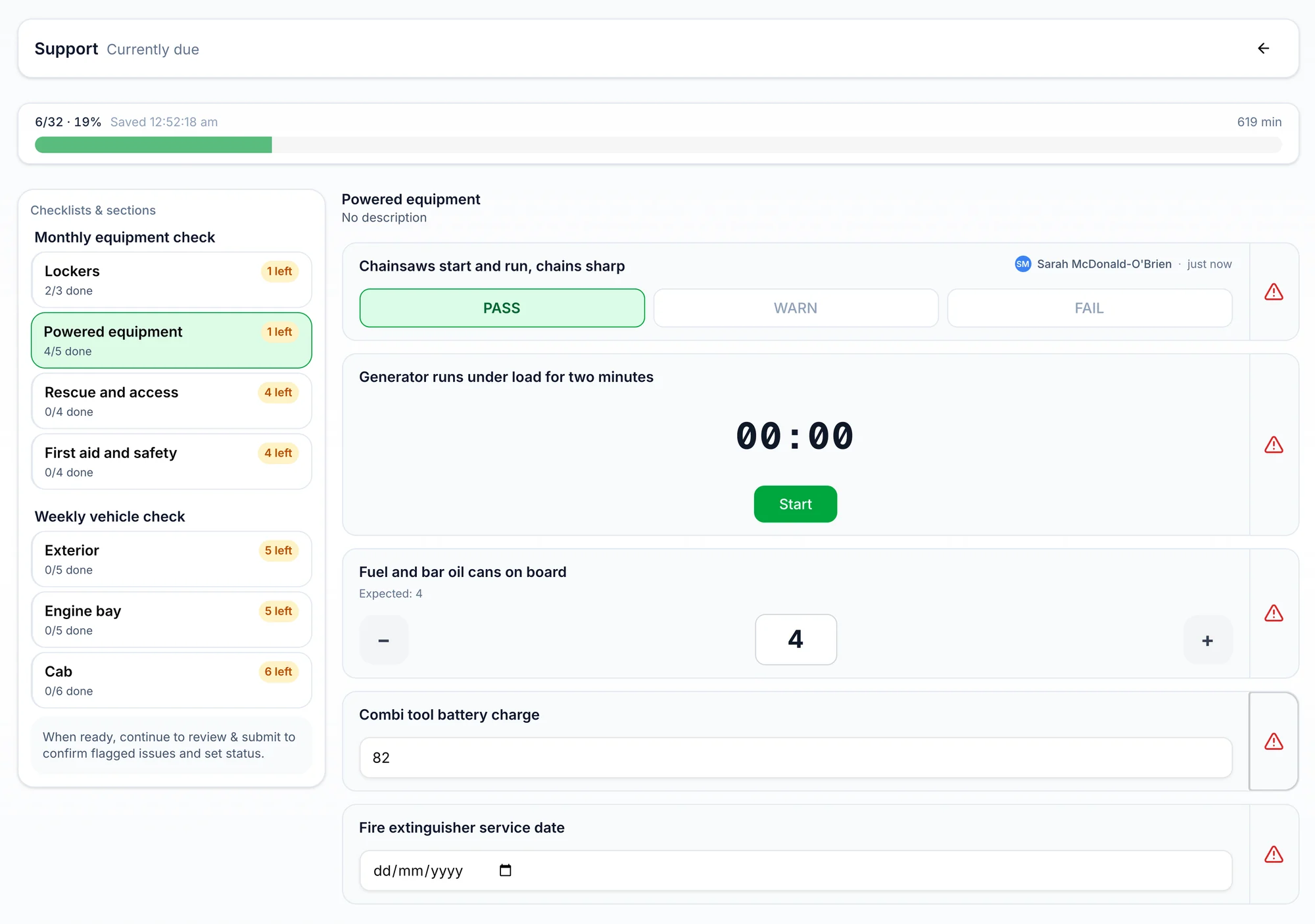The width and height of the screenshot is (1315, 924).
Task: Click the Combi tool battery charge field
Action: (x=796, y=758)
